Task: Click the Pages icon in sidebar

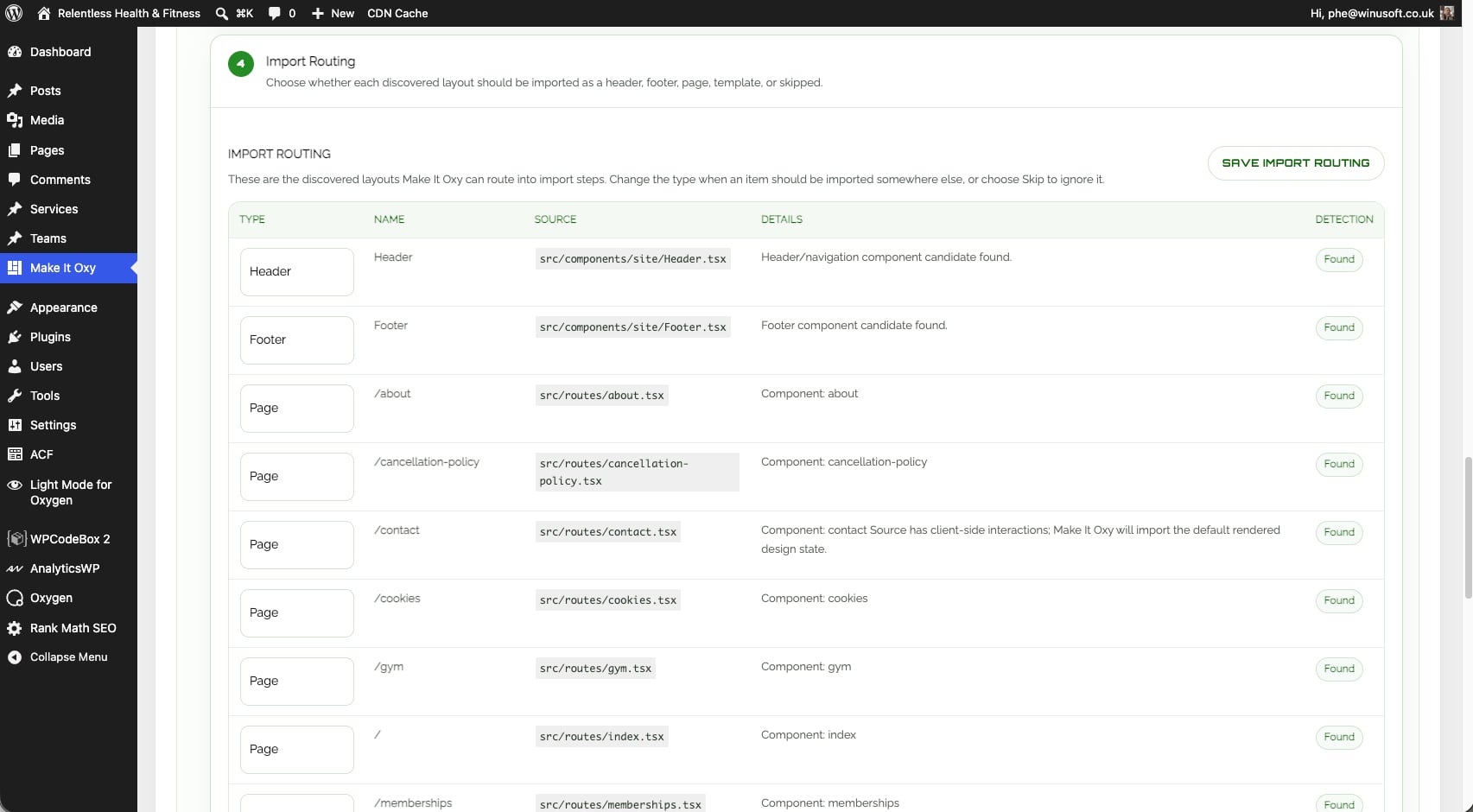Action: [15, 150]
